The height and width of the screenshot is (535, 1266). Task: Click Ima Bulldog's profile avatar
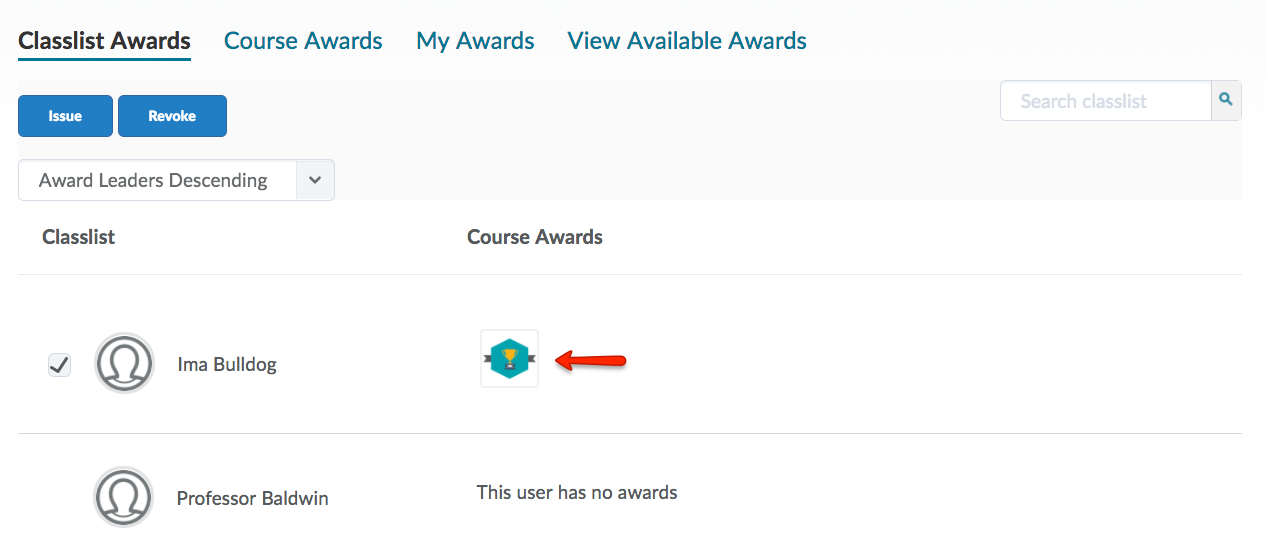point(124,363)
